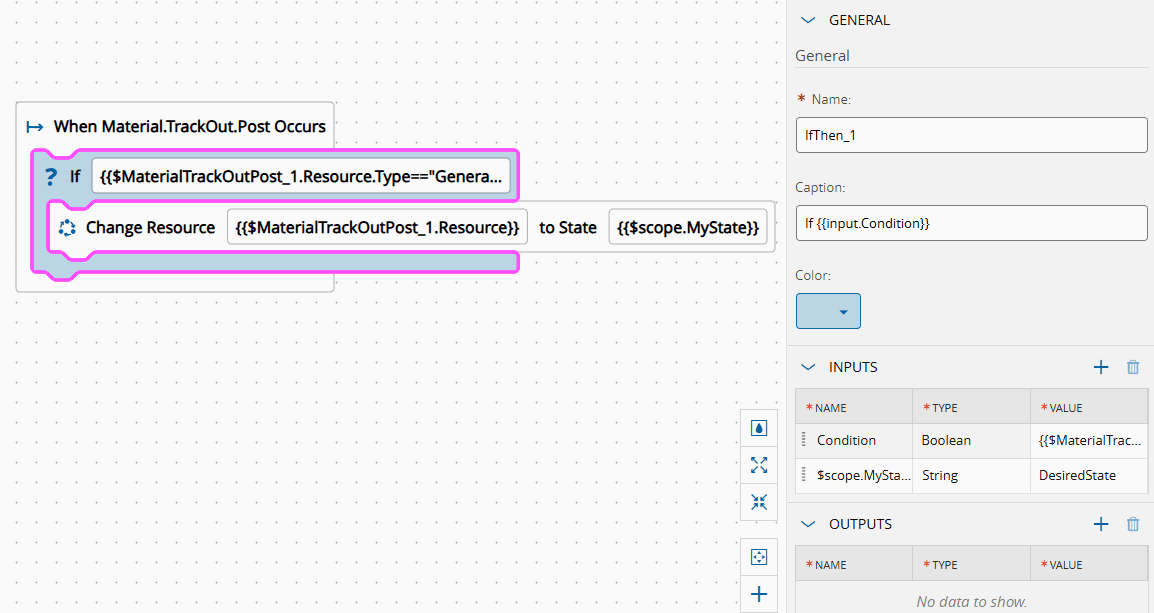Click the plus icon below the pan tool
1154x613 pixels.
pos(759,593)
